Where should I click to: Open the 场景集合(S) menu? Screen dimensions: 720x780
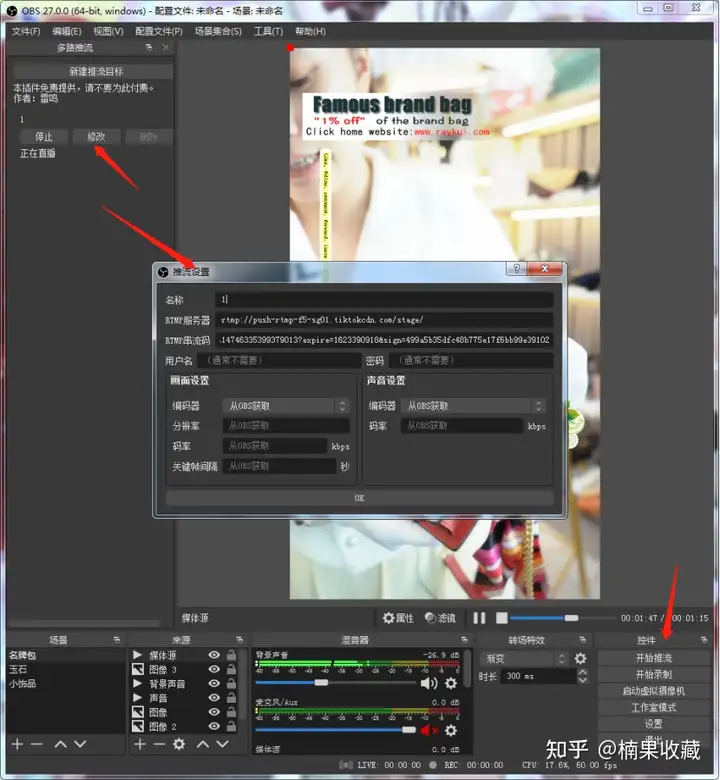(218, 31)
